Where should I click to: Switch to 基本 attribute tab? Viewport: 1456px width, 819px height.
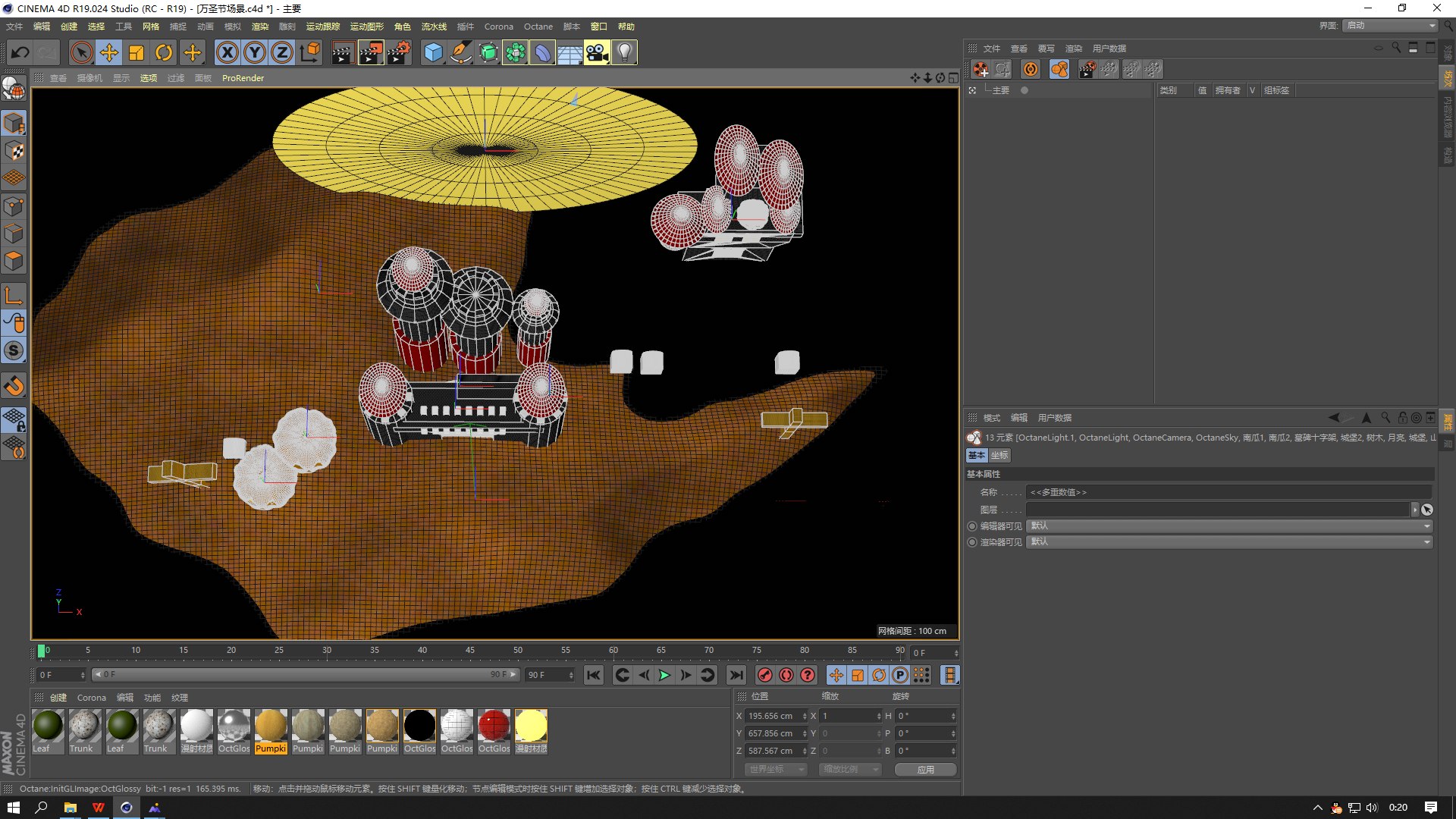(977, 455)
